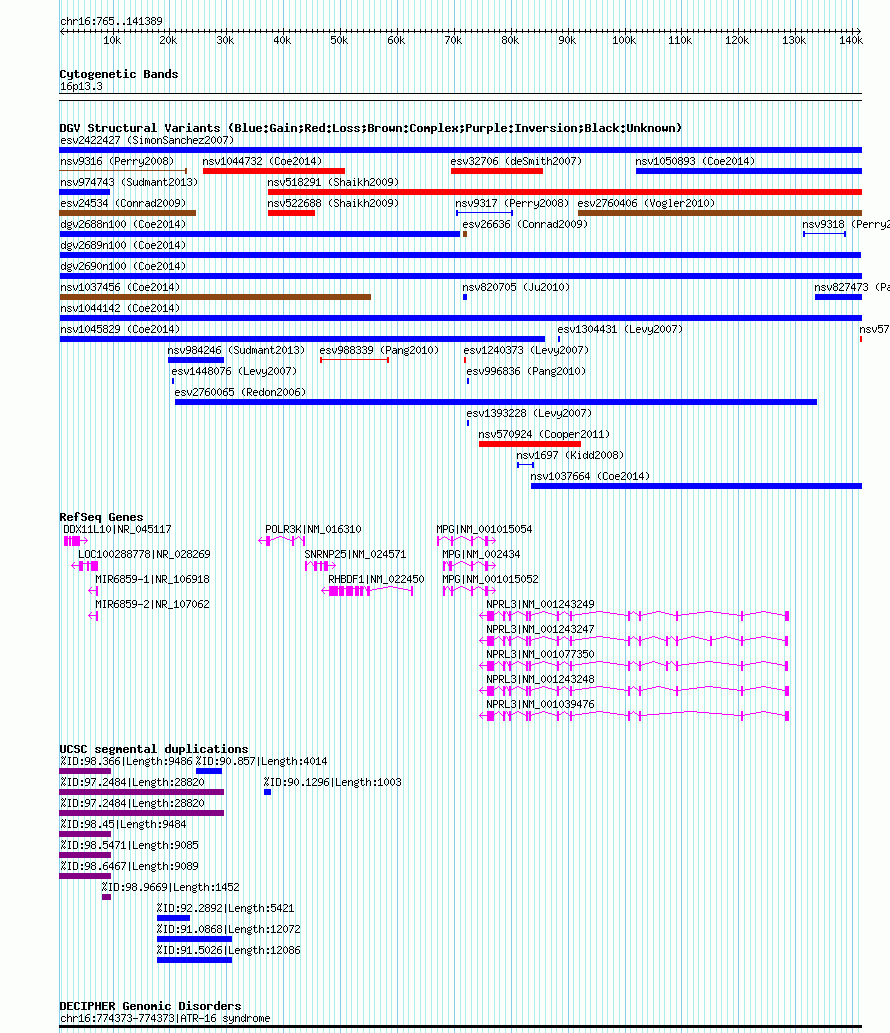Open the NPRL3|NM_001243248 transcript label
Image resolution: width=890 pixels, height=1033 pixels.
click(x=540, y=681)
